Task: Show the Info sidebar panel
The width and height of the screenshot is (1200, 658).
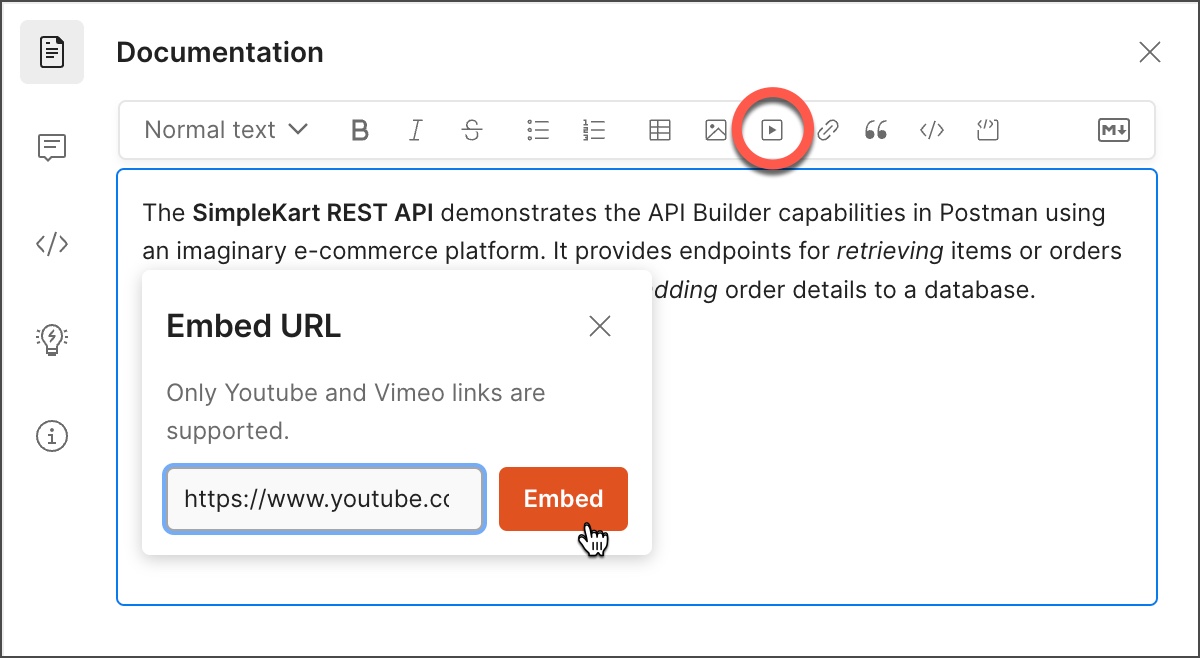Action: tap(52, 436)
